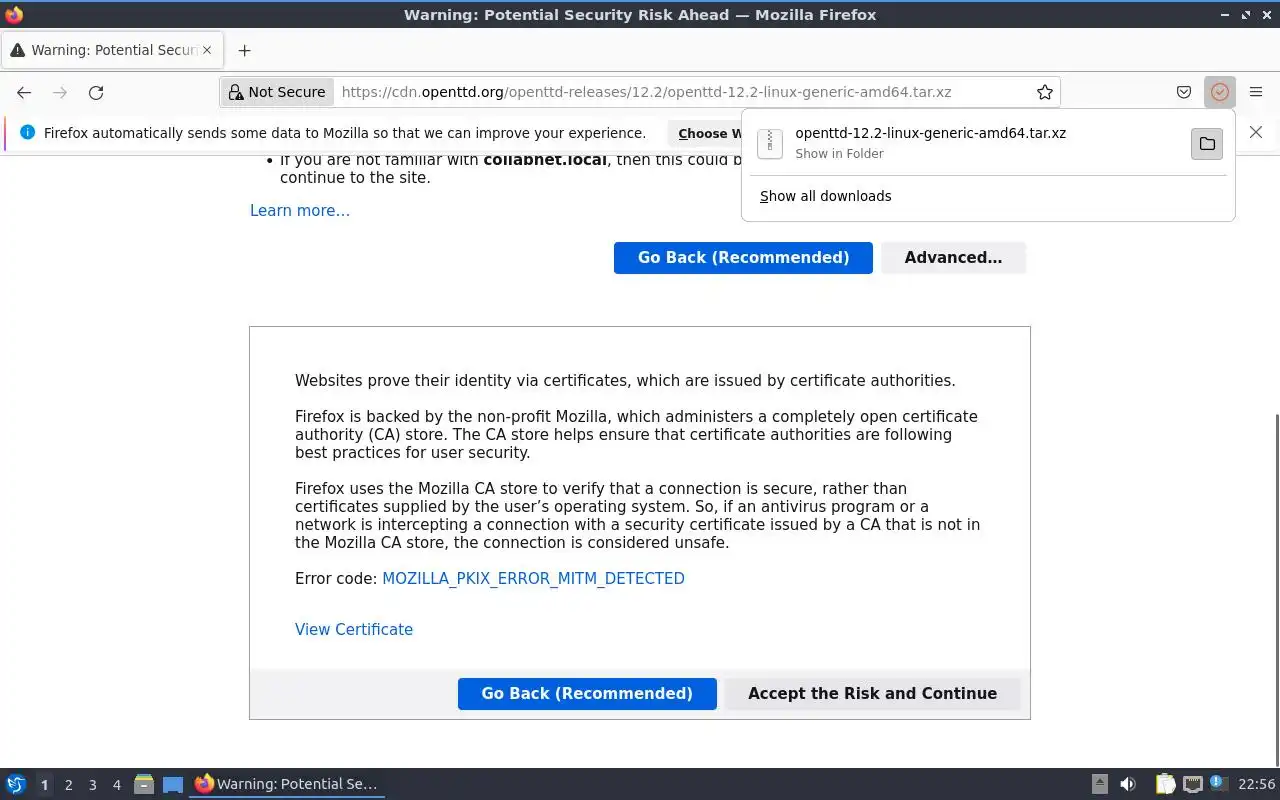Click the update notification tray icon

[1218, 783]
